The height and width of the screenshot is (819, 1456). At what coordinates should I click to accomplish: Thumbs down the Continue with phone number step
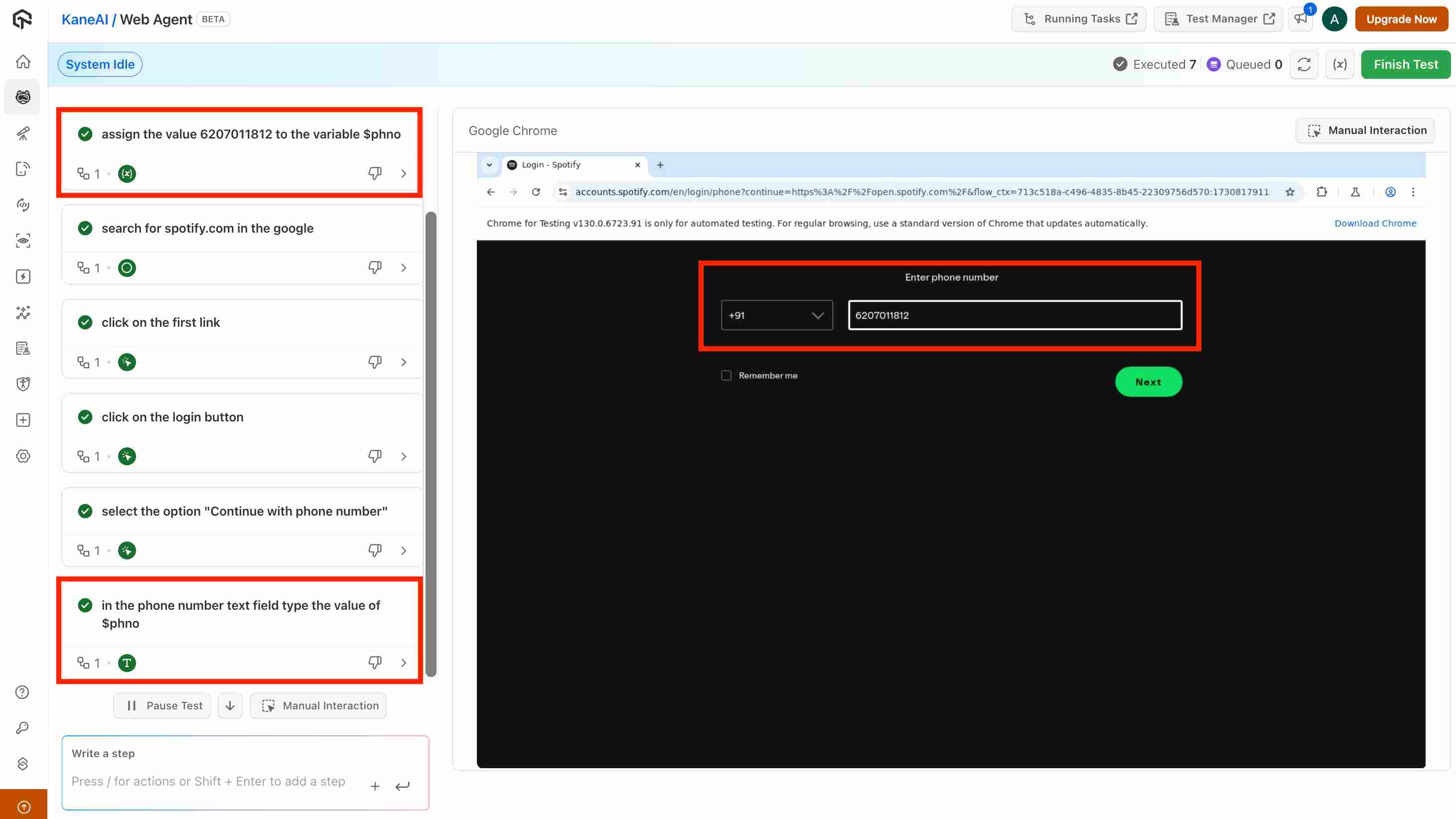pos(375,550)
